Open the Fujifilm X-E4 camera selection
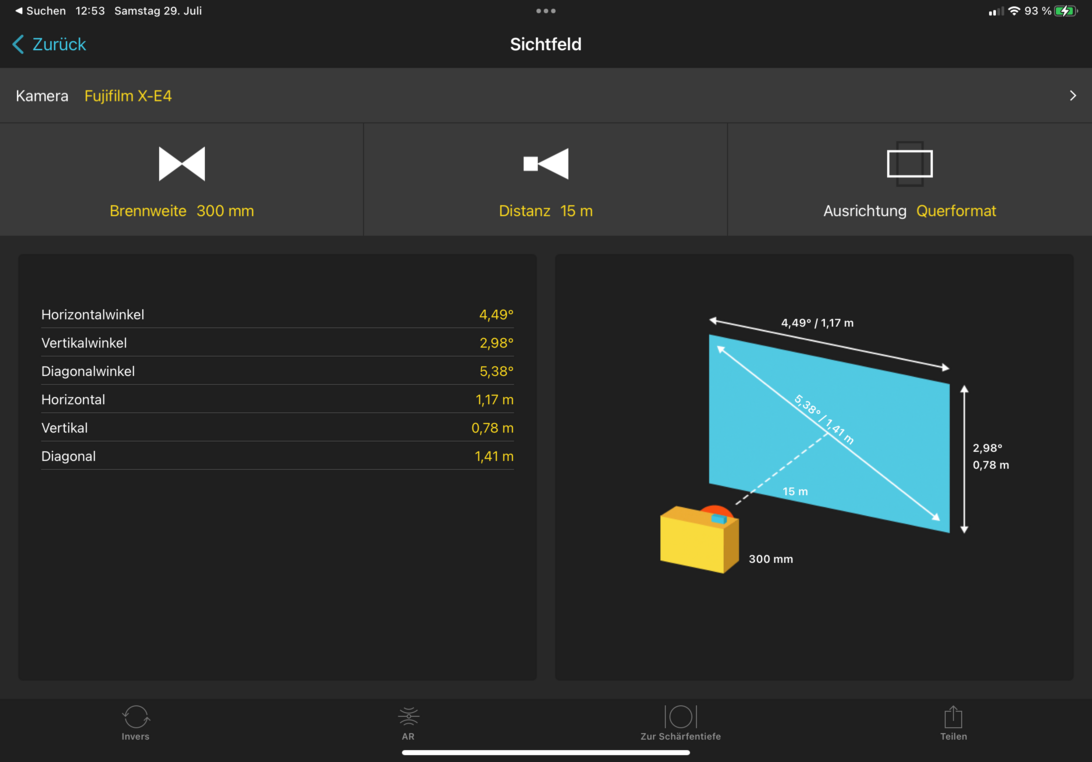The image size is (1092, 762). tap(128, 96)
